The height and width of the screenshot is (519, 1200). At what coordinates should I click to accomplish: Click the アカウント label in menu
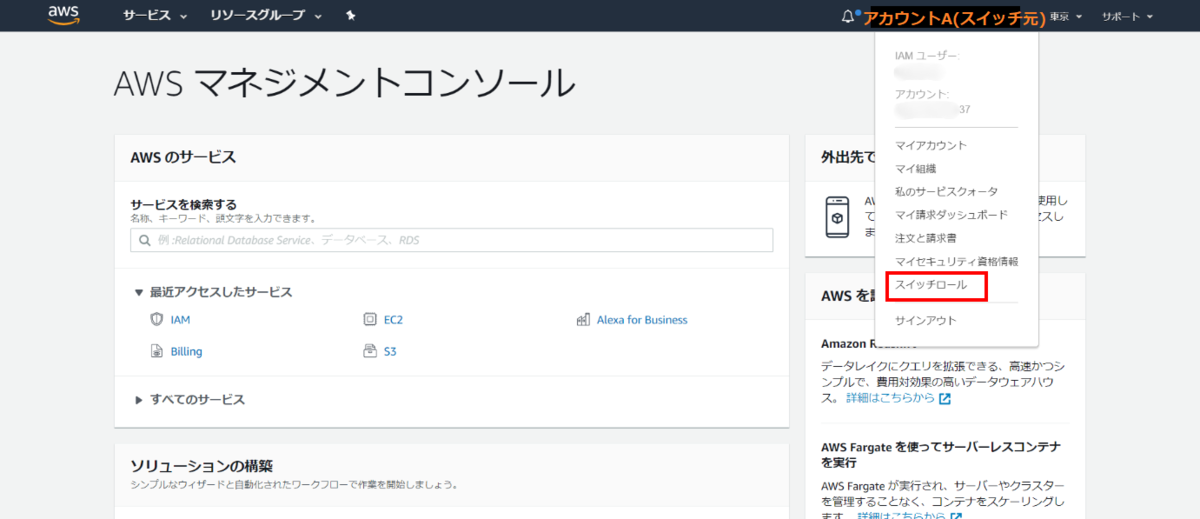[921, 93]
